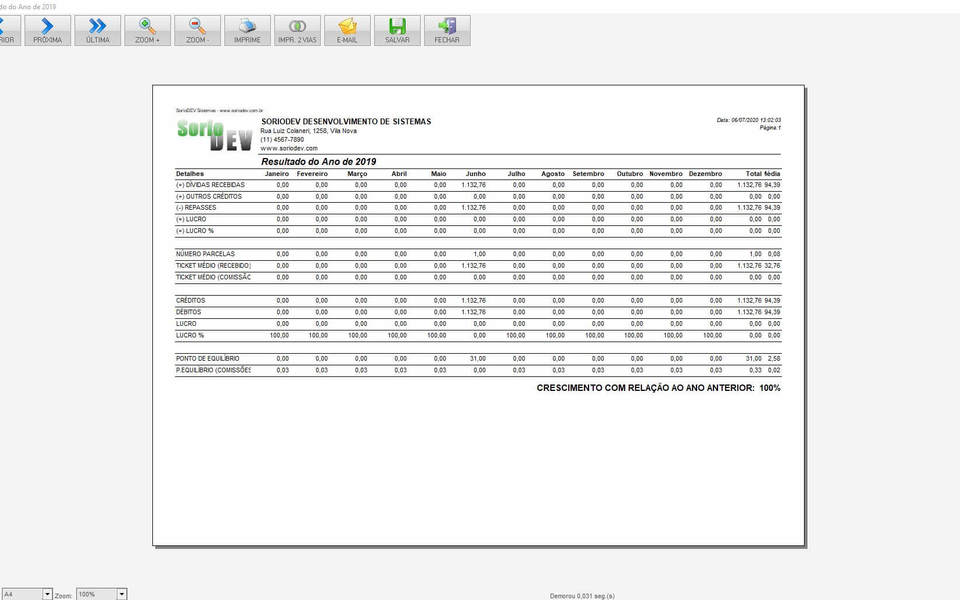Select the PONTO DE EQUILÍBRIO row label

(208, 358)
